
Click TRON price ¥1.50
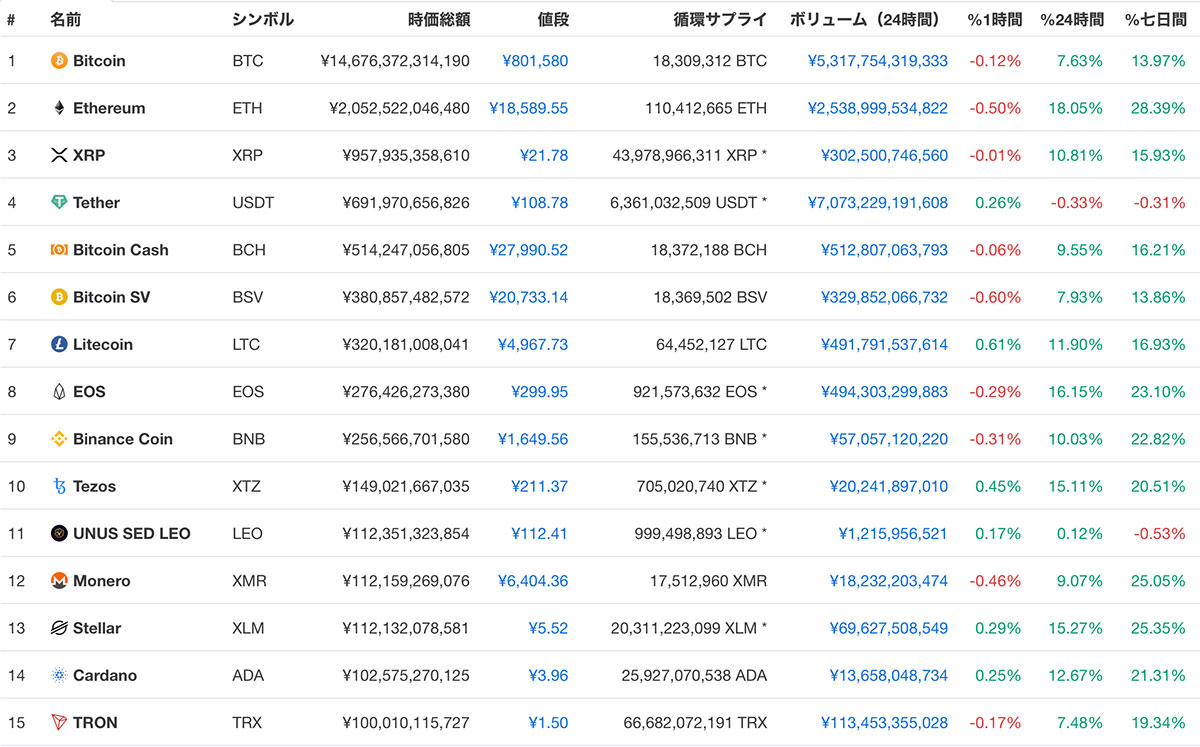pyautogui.click(x=548, y=722)
